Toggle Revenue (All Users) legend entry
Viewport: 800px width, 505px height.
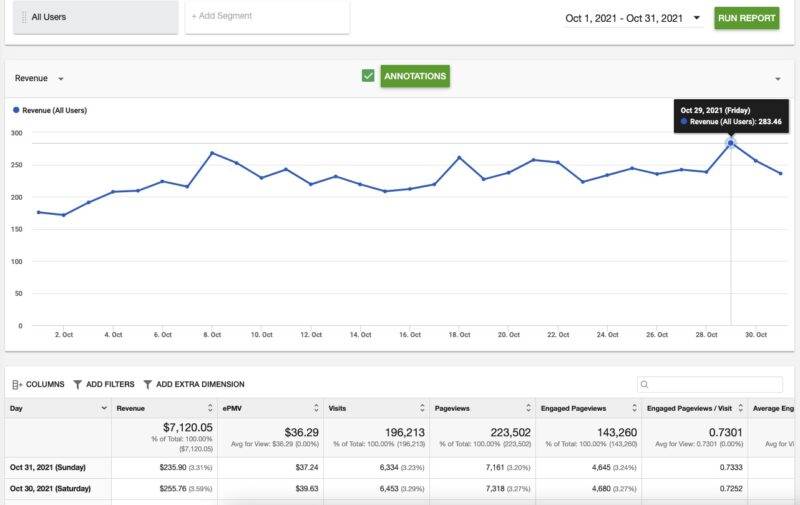point(50,110)
